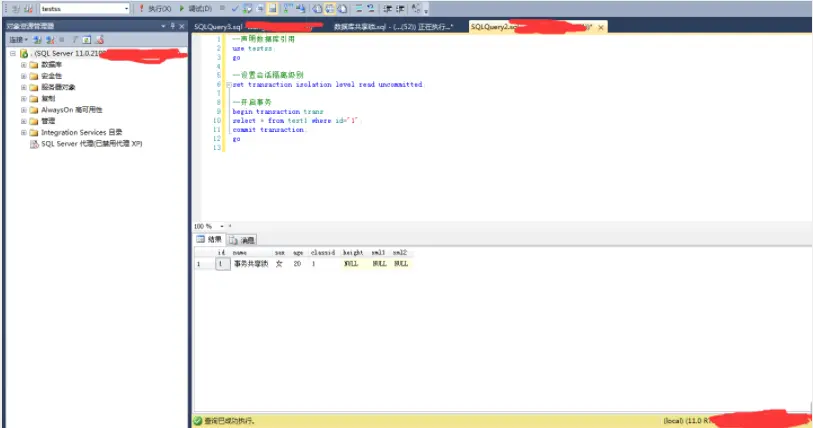This screenshot has height=428, width=813.
Task: Click the row 1 header in results grid
Action: coord(204,264)
